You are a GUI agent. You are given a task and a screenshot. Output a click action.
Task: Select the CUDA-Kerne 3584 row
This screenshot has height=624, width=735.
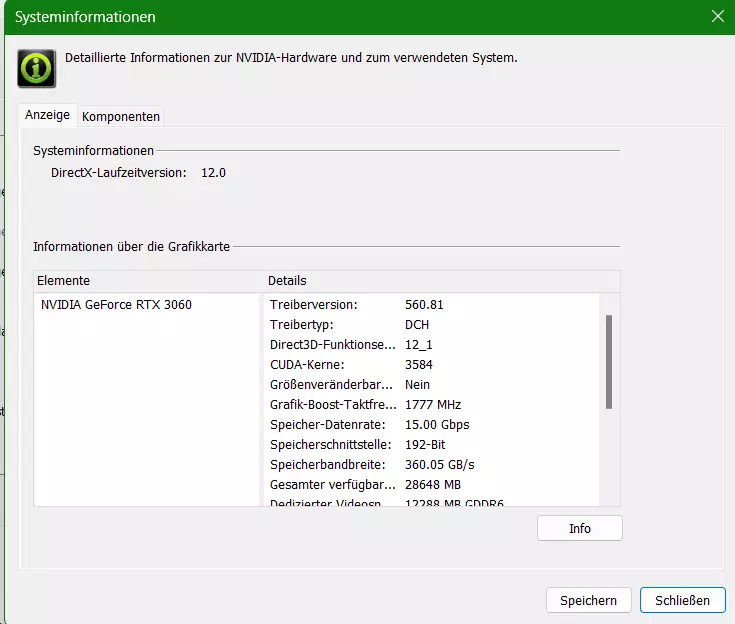click(x=431, y=365)
